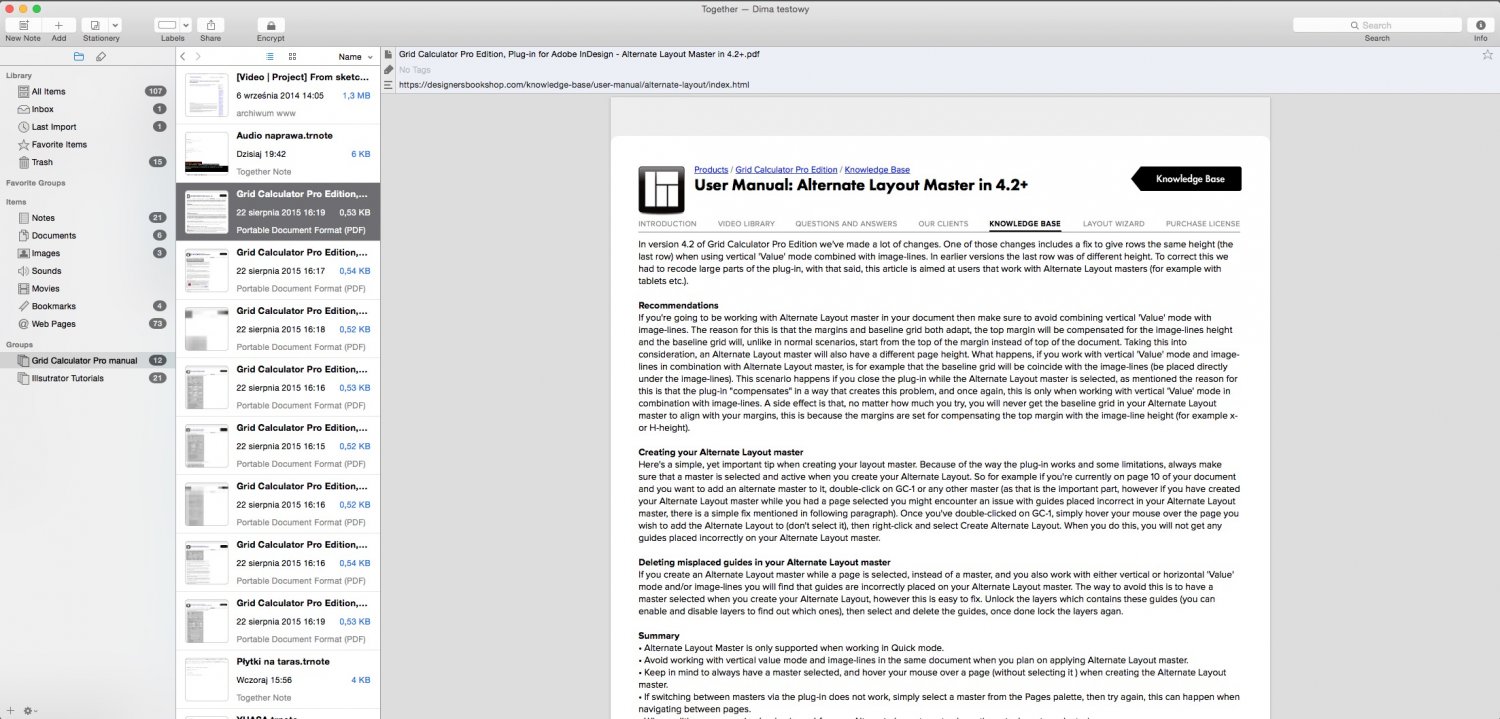
Task: Select the Web Pages item type
Action: pos(87,324)
